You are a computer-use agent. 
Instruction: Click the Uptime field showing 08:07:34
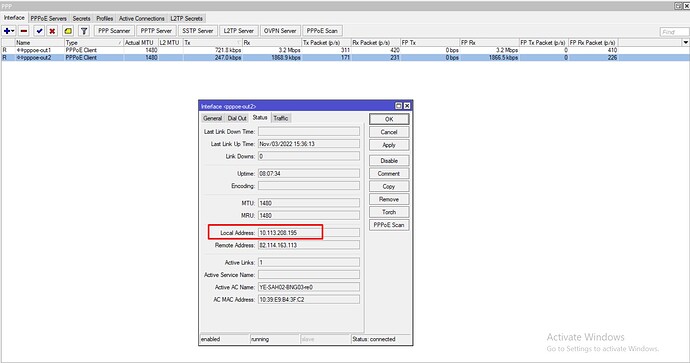point(308,173)
